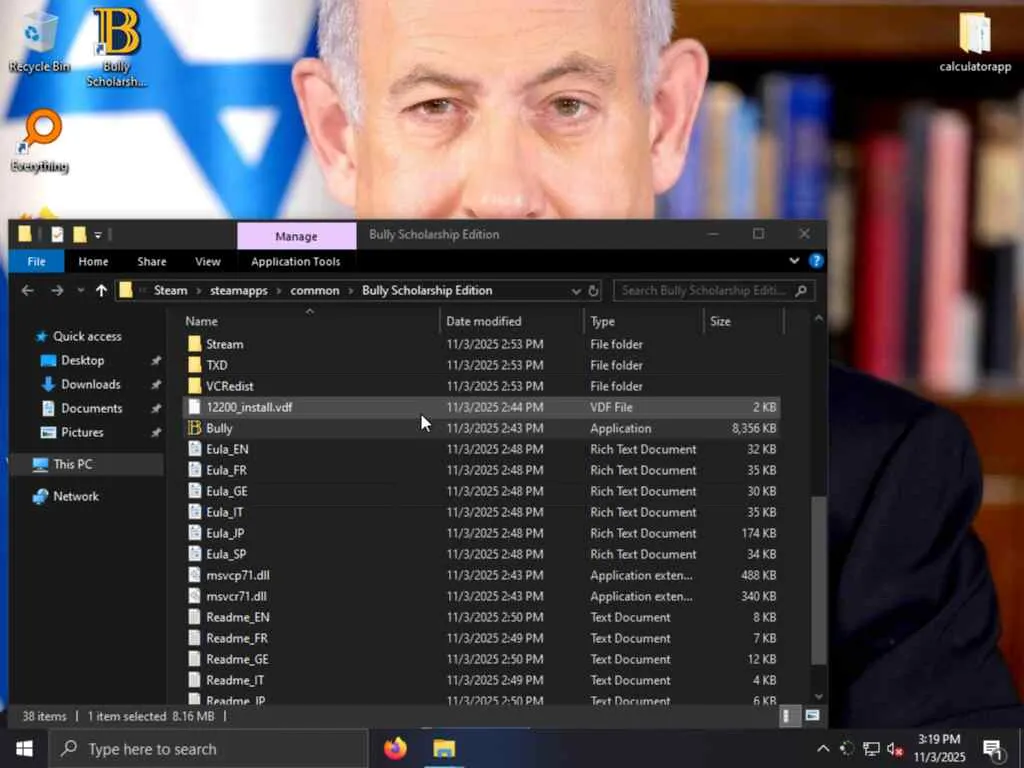Expand chevron after Steam breadcrumb
1024x768 pixels.
(199, 291)
